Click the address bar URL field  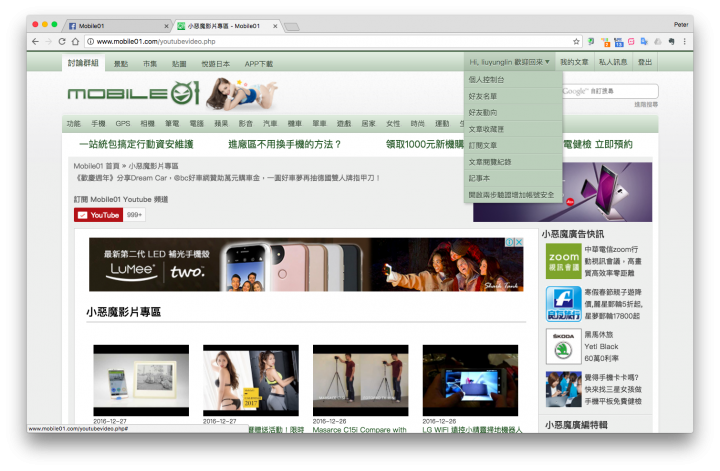(x=331, y=41)
